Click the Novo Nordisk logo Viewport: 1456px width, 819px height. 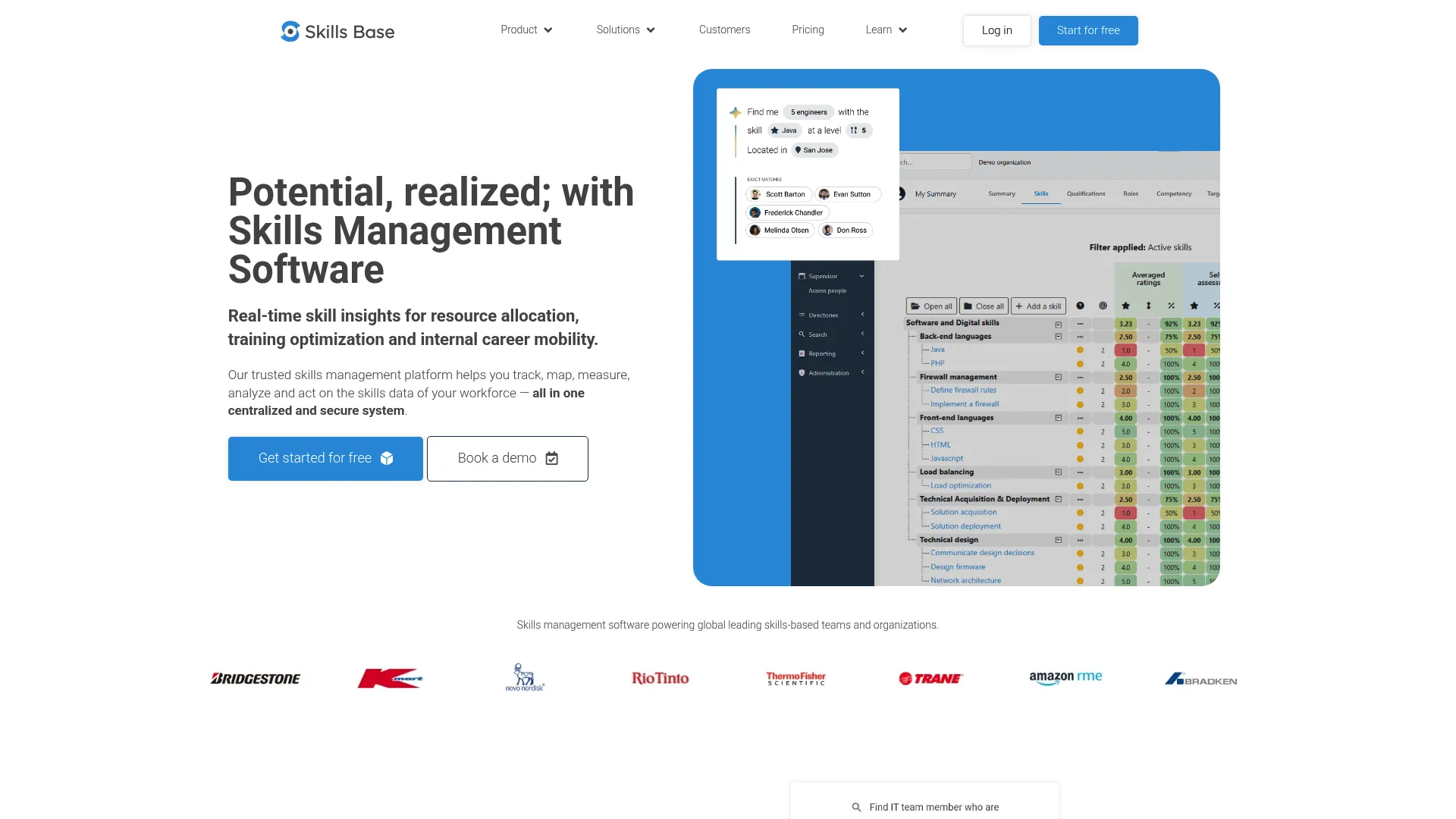525,677
